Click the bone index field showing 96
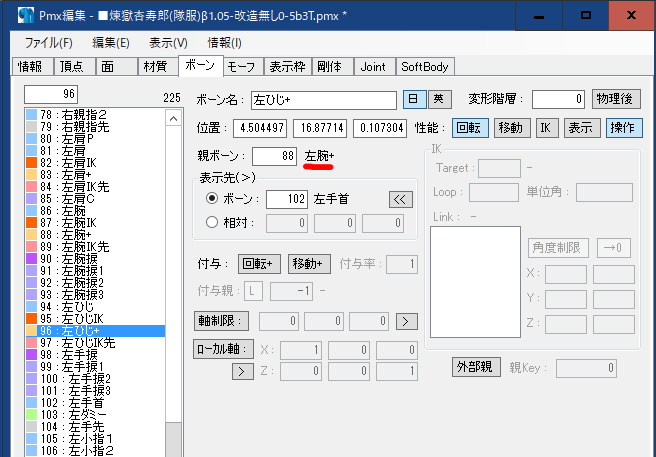 pyautogui.click(x=51, y=94)
